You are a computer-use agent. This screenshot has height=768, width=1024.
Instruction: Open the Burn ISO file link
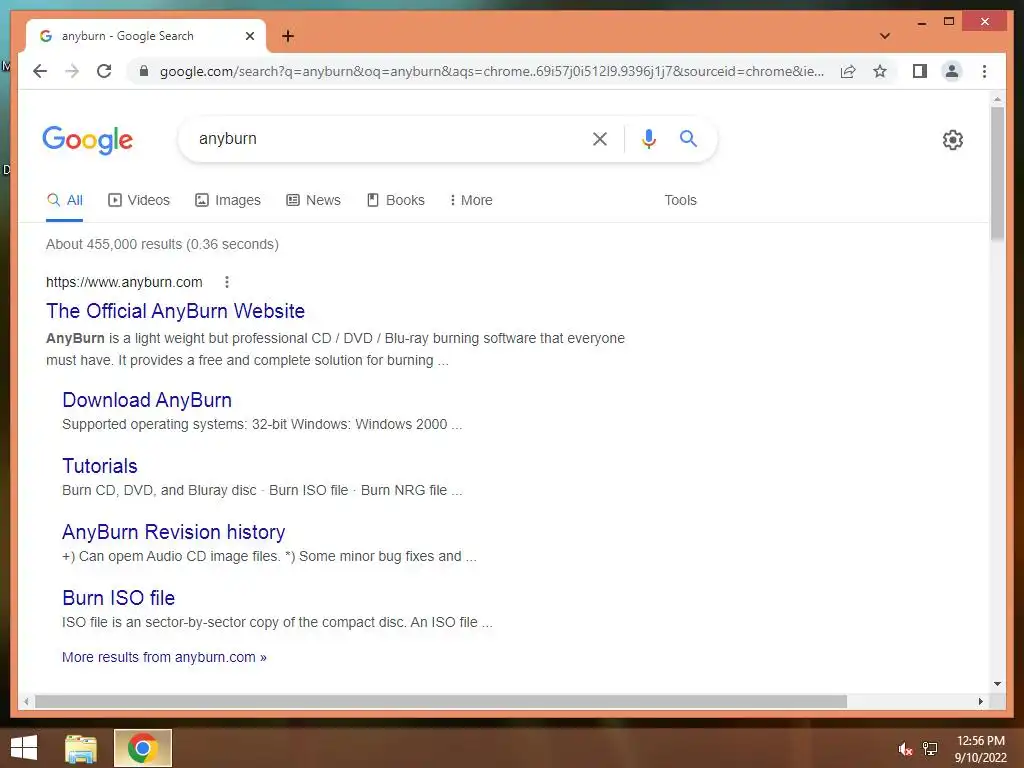[x=118, y=598]
